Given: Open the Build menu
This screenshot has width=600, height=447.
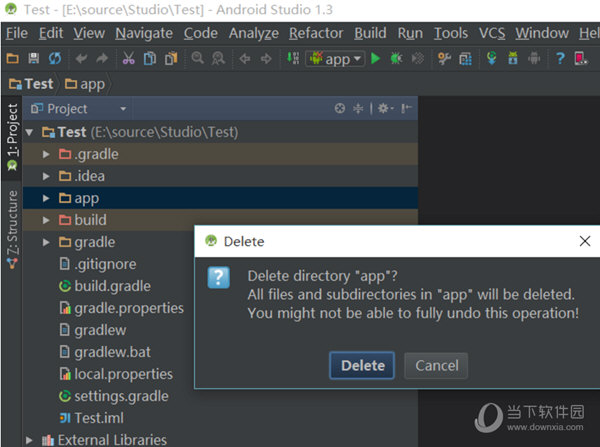Looking at the screenshot, I should point(370,33).
